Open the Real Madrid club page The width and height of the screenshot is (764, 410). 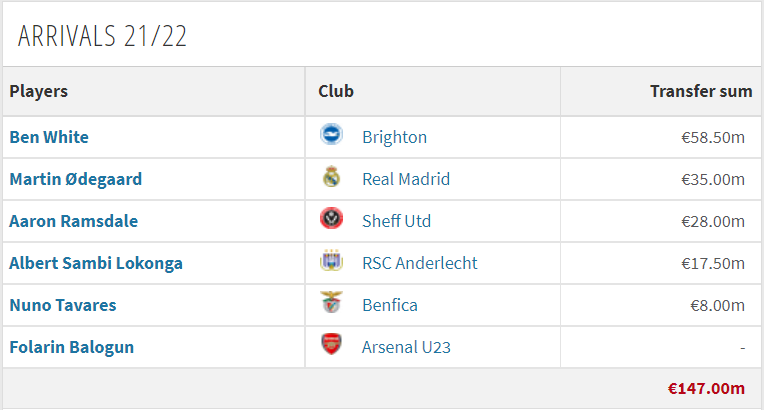coord(406,179)
